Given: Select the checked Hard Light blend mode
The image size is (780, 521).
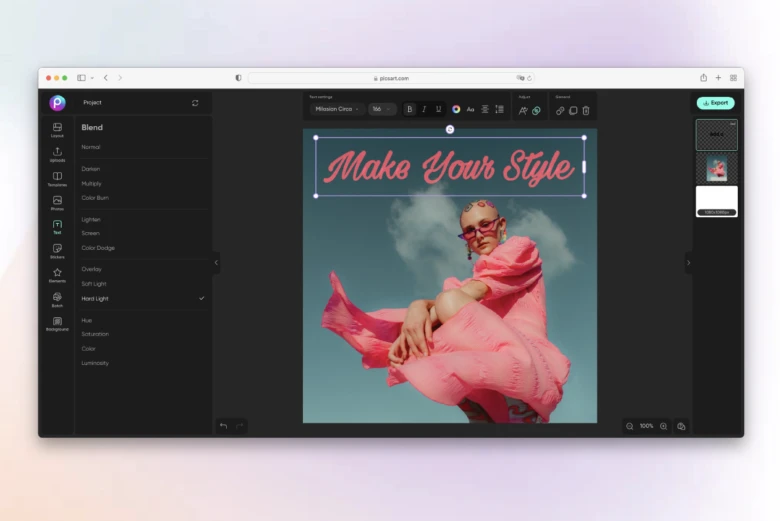Looking at the screenshot, I should click(x=143, y=299).
